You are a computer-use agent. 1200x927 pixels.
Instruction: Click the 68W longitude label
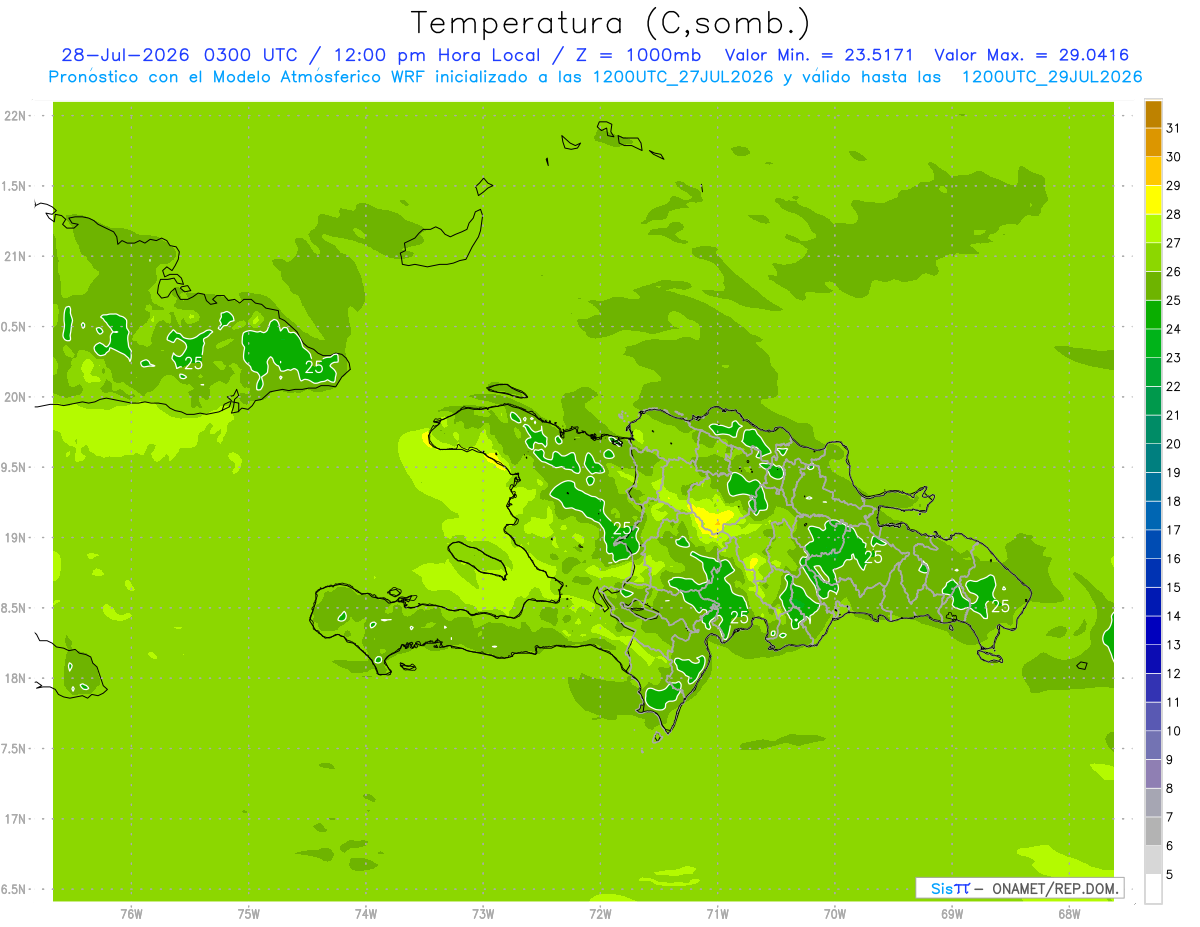point(1068,914)
